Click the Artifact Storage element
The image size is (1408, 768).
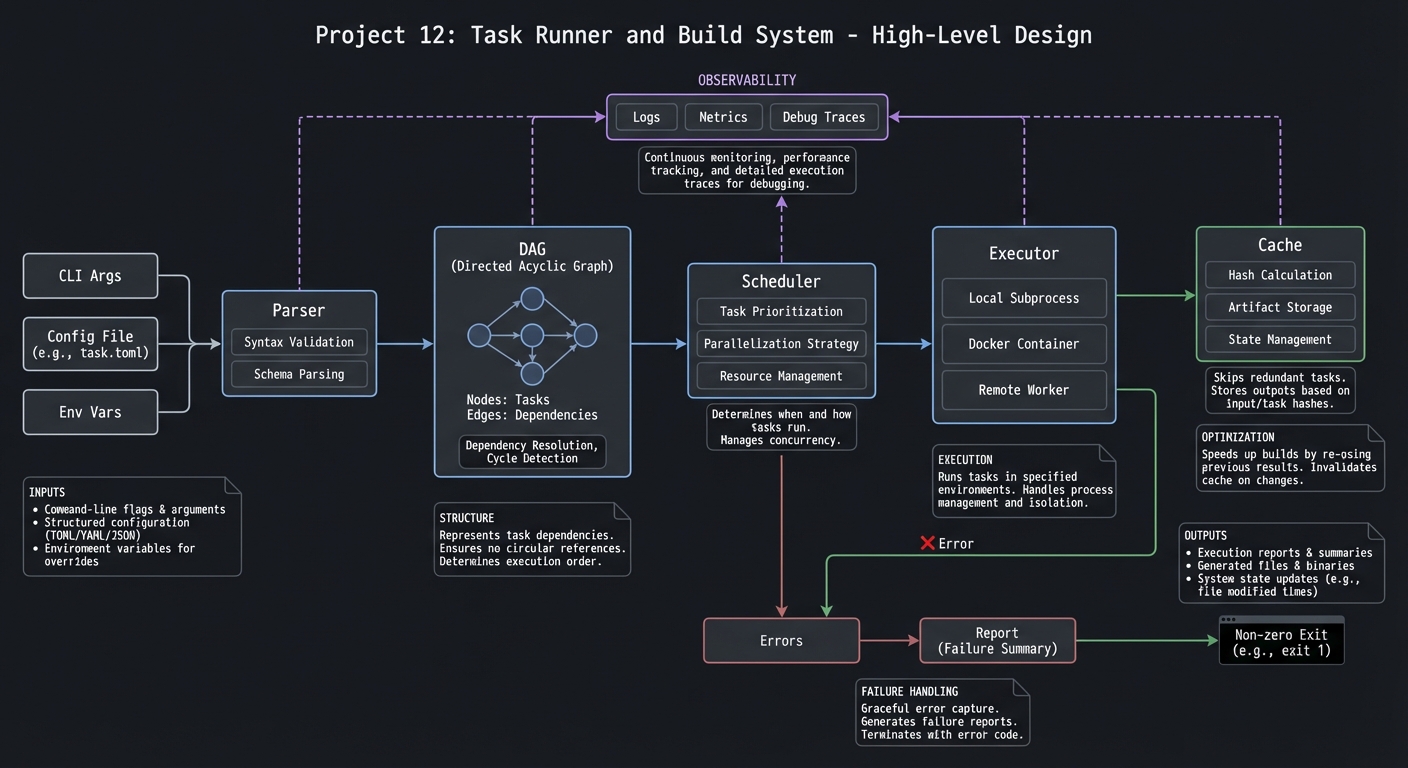coord(1280,307)
